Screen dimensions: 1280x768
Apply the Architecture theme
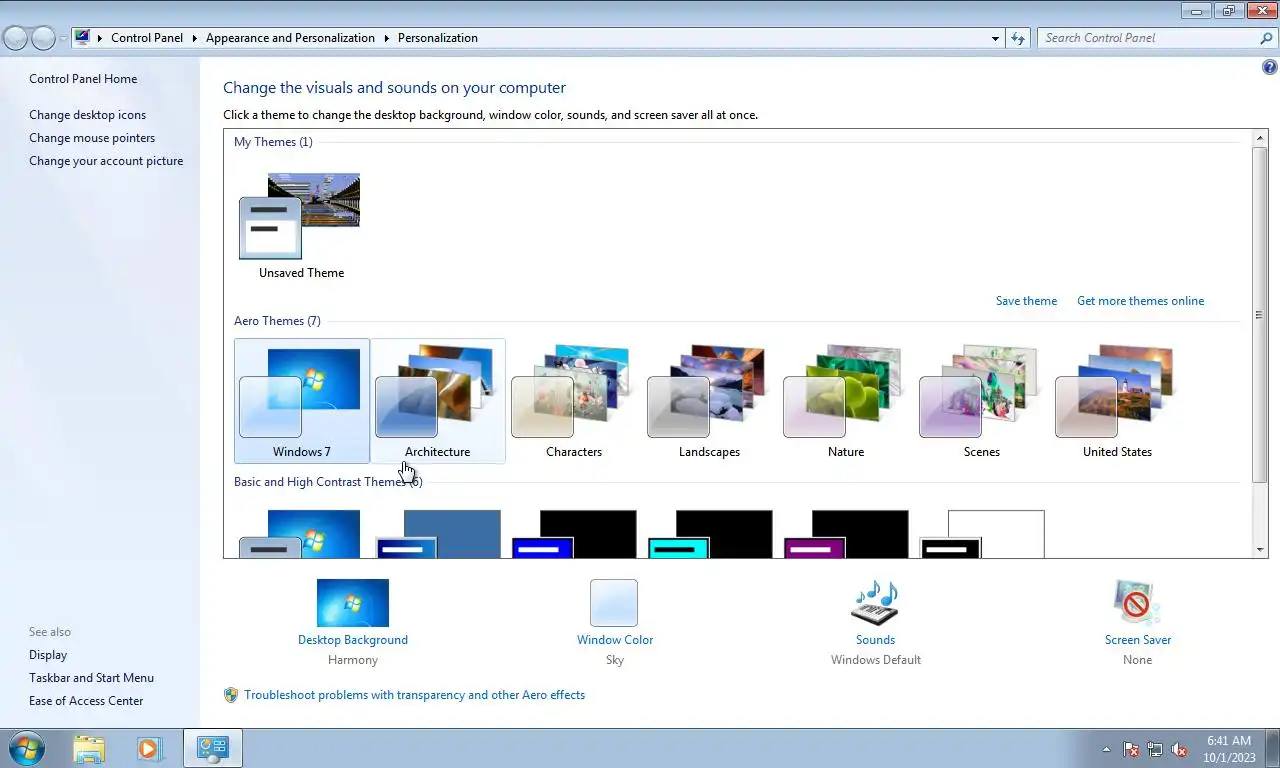point(438,401)
